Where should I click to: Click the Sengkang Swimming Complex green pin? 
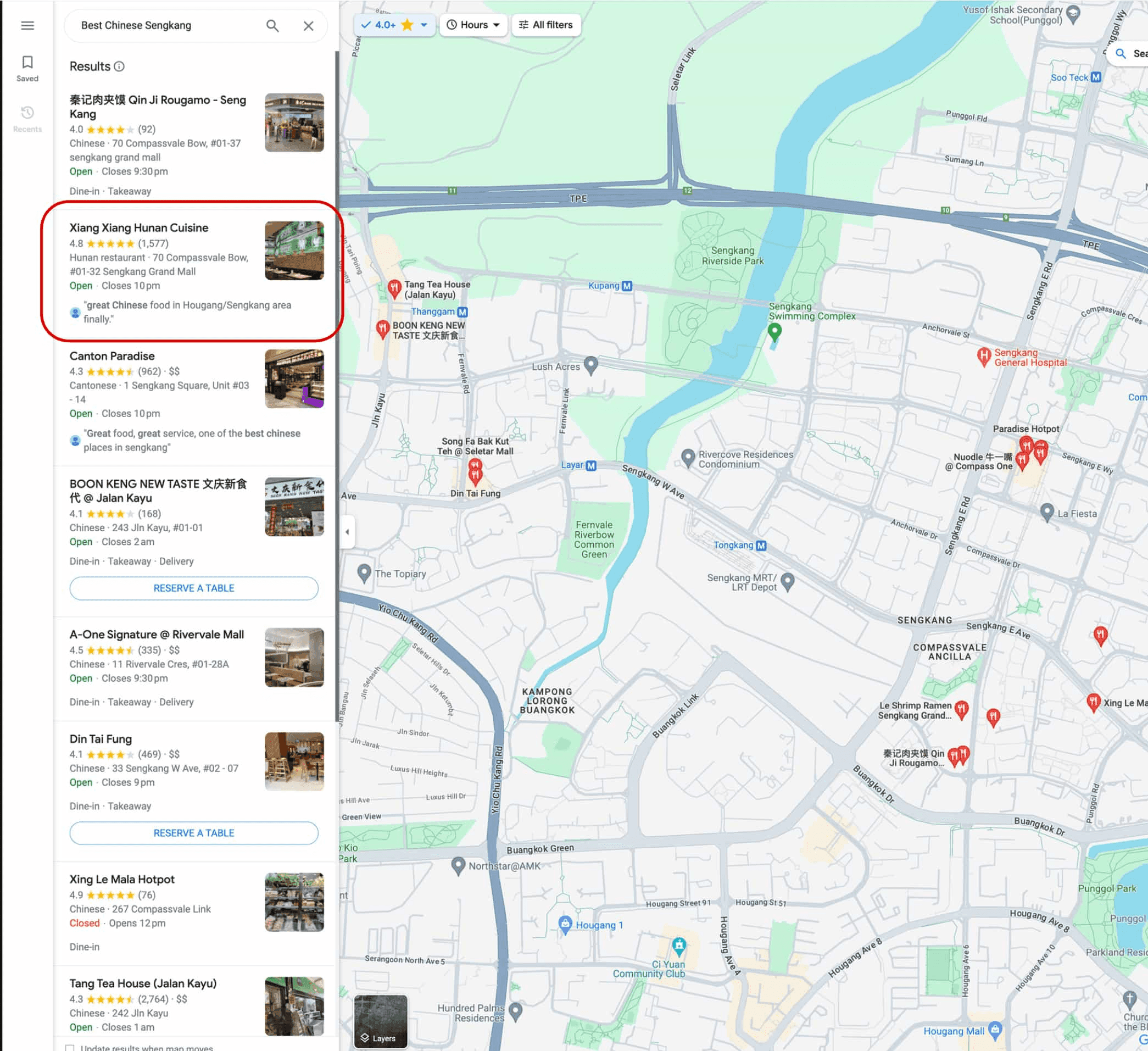774,330
